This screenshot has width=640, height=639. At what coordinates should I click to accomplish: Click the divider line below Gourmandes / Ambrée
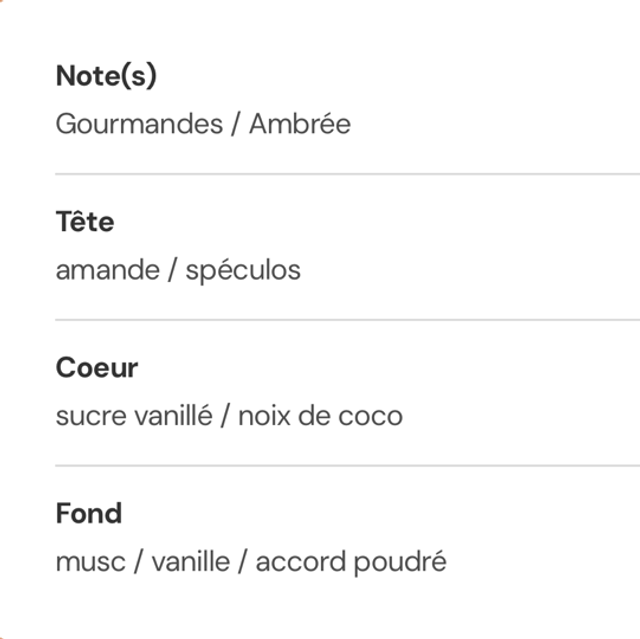[347, 174]
